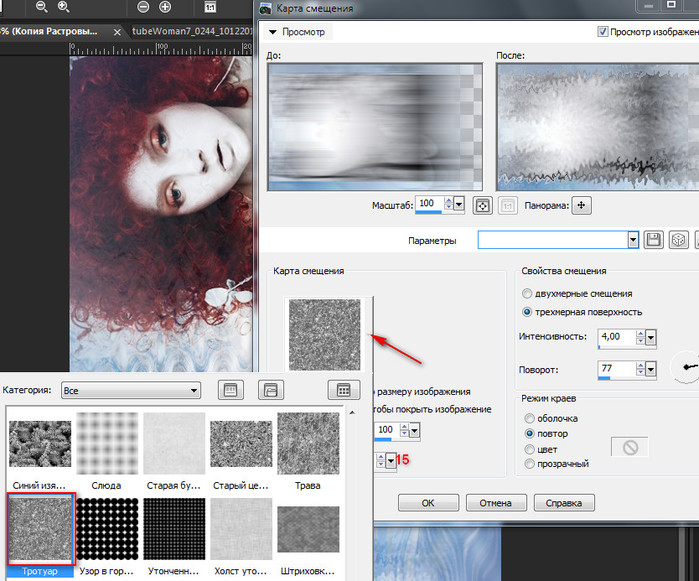Click the zoom out magnifier icon

41,7
